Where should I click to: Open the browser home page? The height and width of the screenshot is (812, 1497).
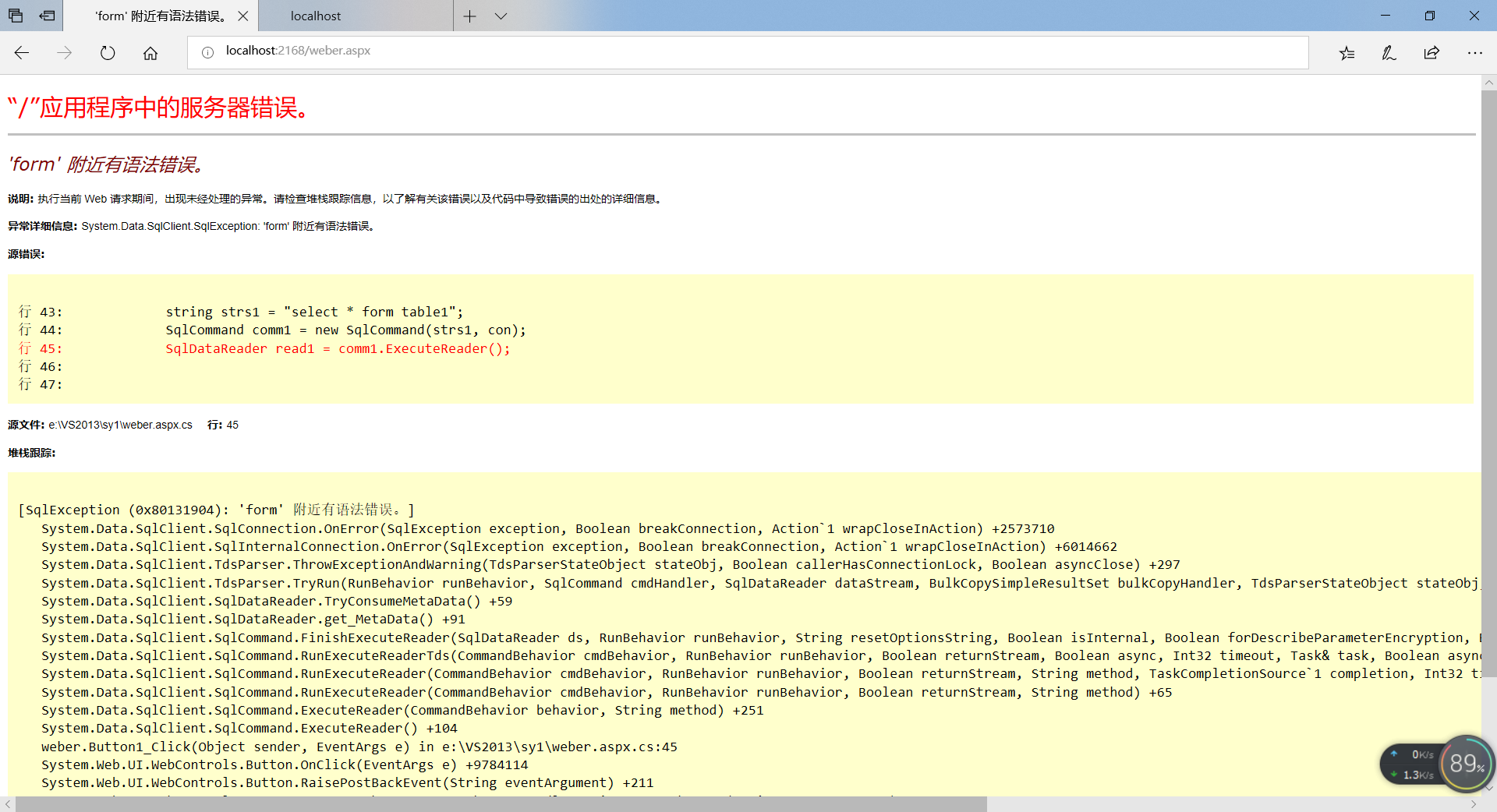tap(150, 52)
